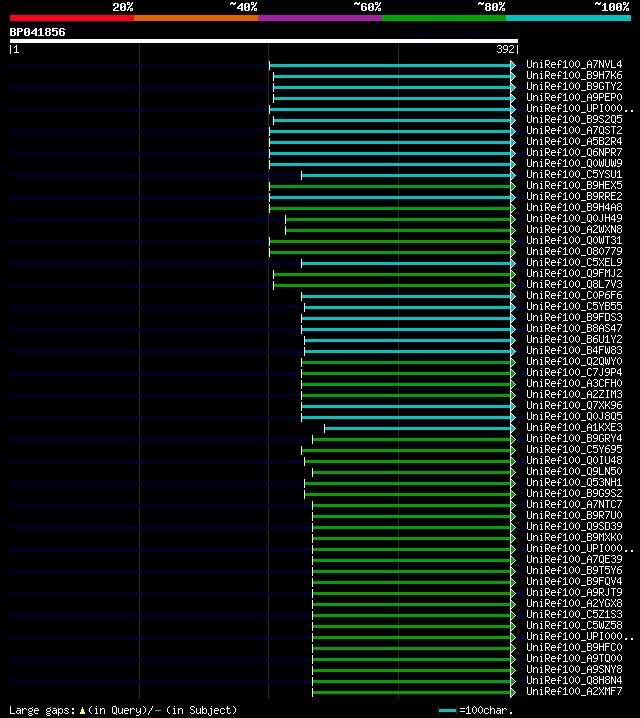Click the purple ~60% identity legend segment
This screenshot has height=718, width=640.
click(320, 18)
